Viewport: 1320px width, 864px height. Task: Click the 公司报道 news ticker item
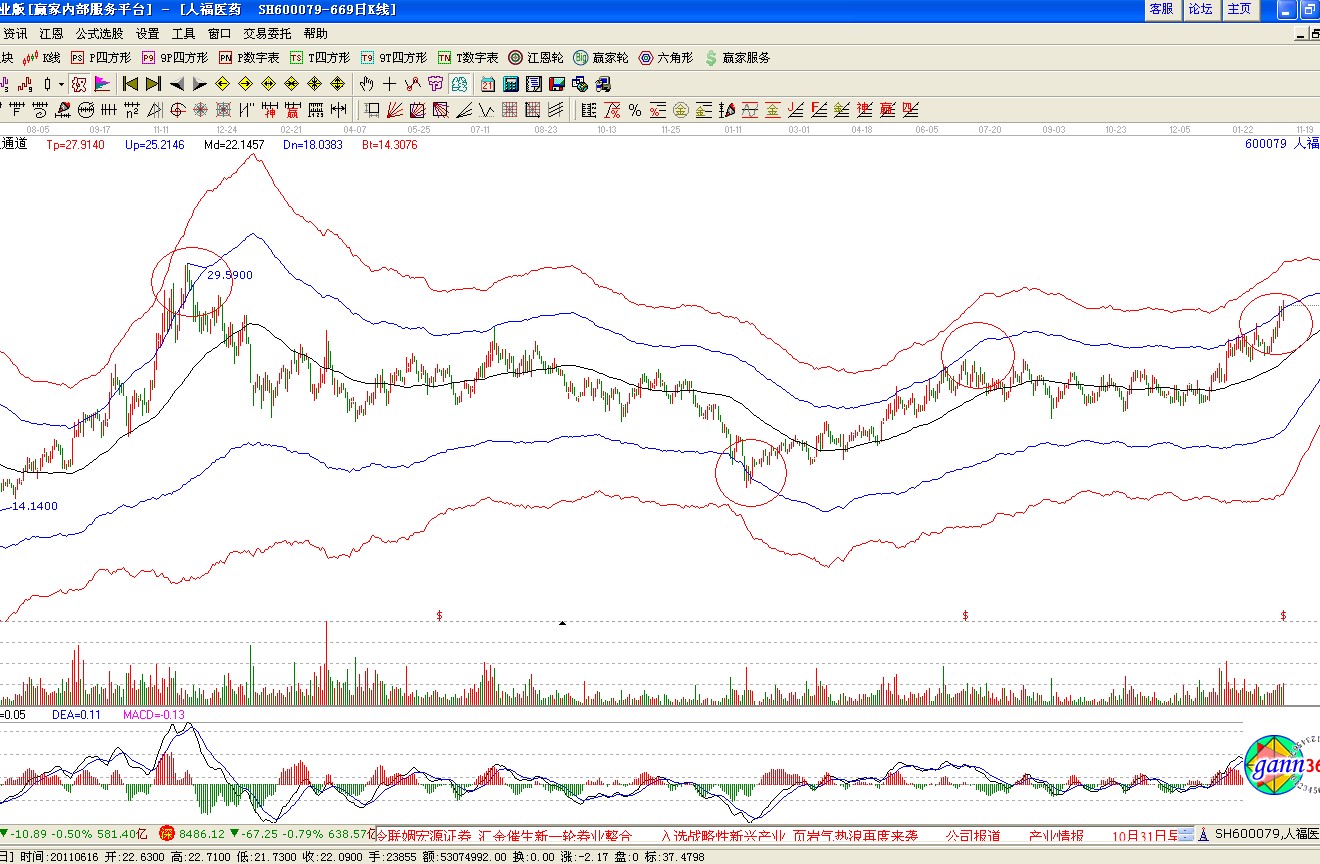coord(973,834)
